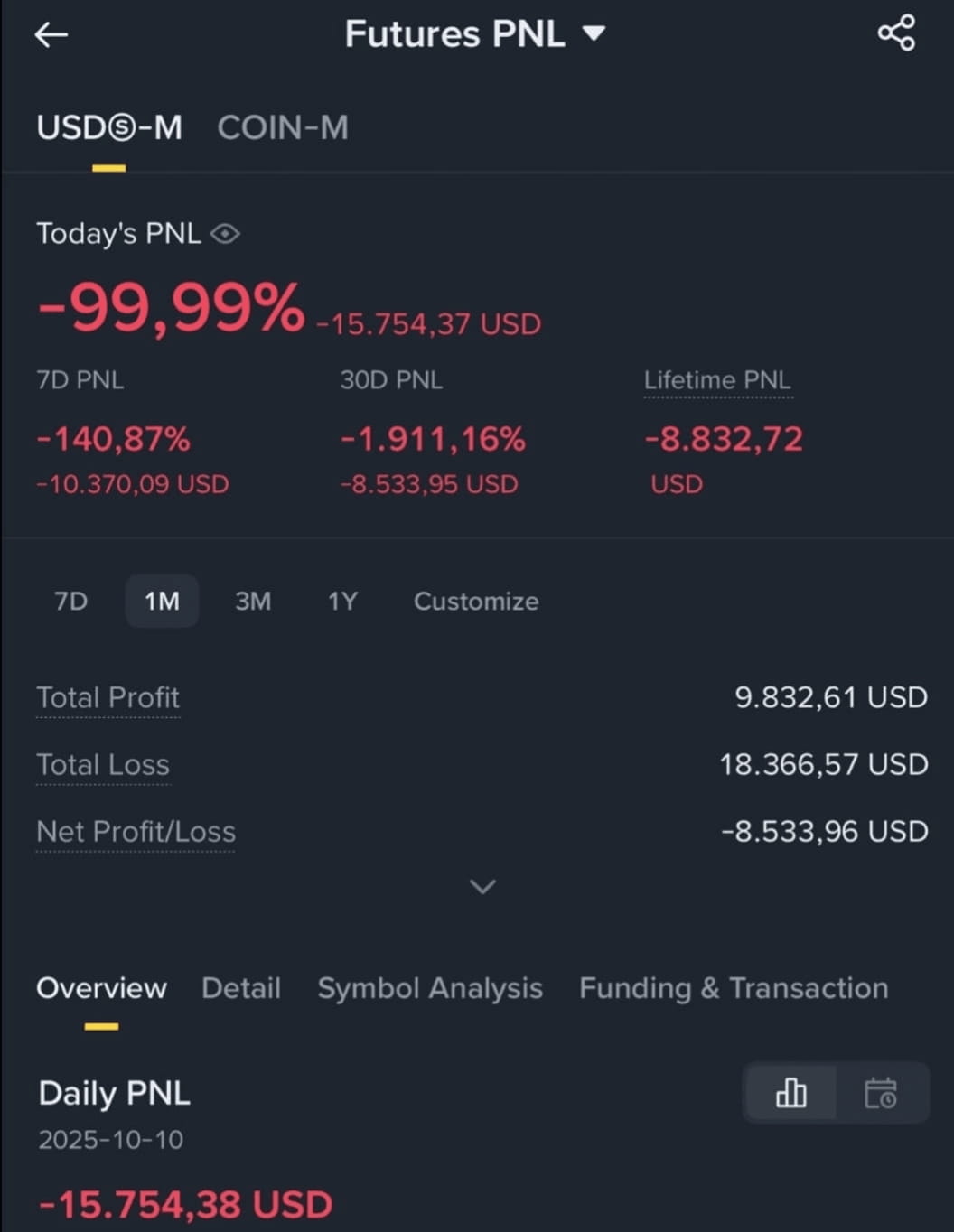The width and height of the screenshot is (954, 1232).
Task: Tap the Net Profit/Loss label
Action: point(136,831)
